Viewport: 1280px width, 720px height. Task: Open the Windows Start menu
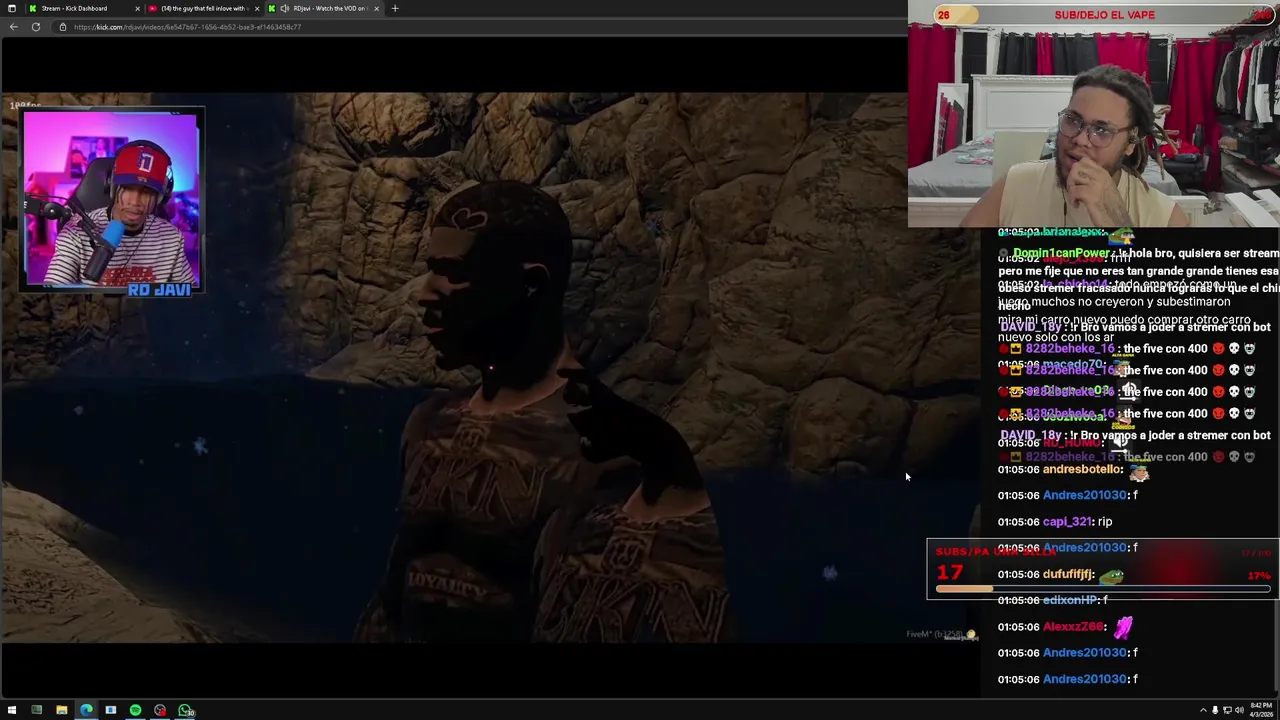tap(12, 711)
